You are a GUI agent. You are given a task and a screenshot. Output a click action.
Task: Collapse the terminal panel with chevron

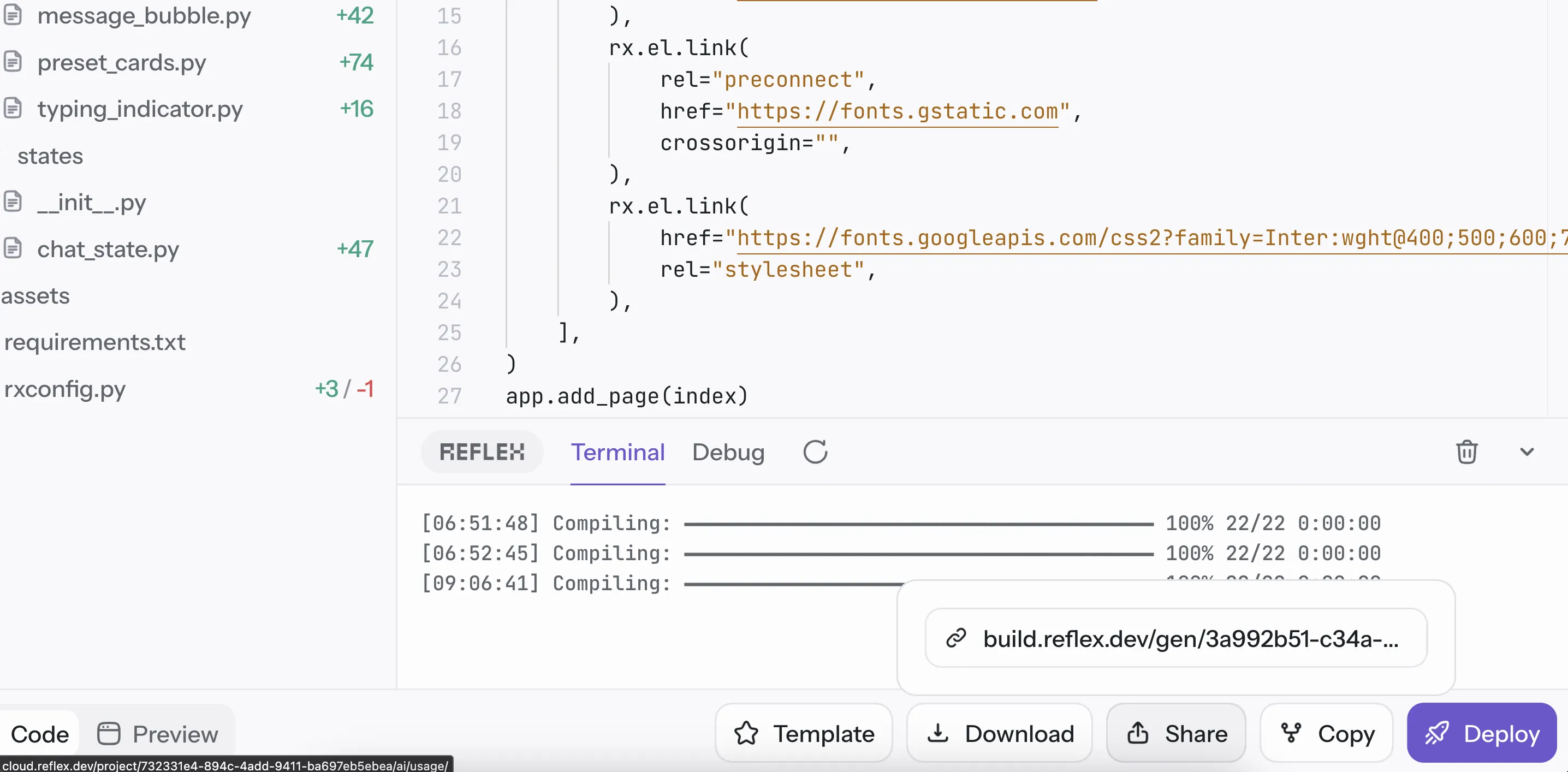point(1527,453)
